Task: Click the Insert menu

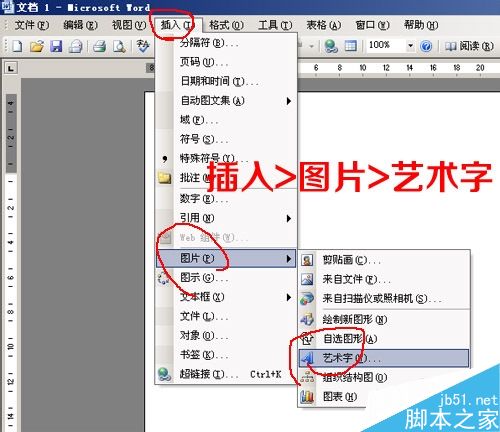Action: 177,25
